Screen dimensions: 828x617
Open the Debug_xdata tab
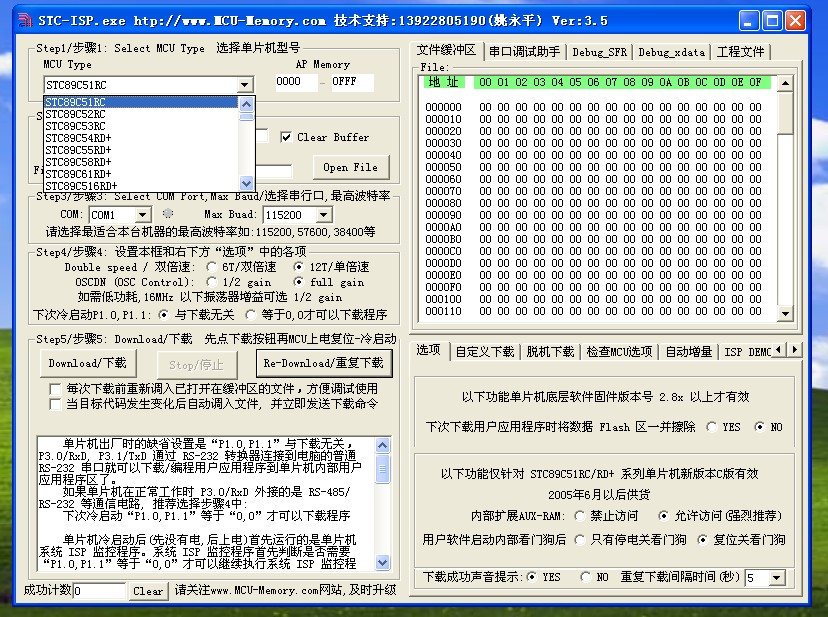point(672,52)
